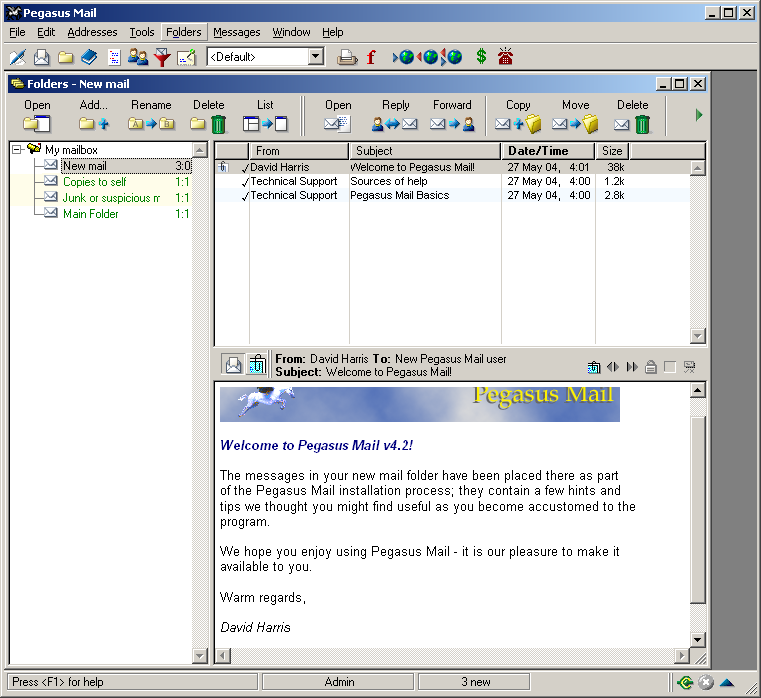This screenshot has height=698, width=761.
Task: Open the Folders menu
Action: [x=183, y=32]
